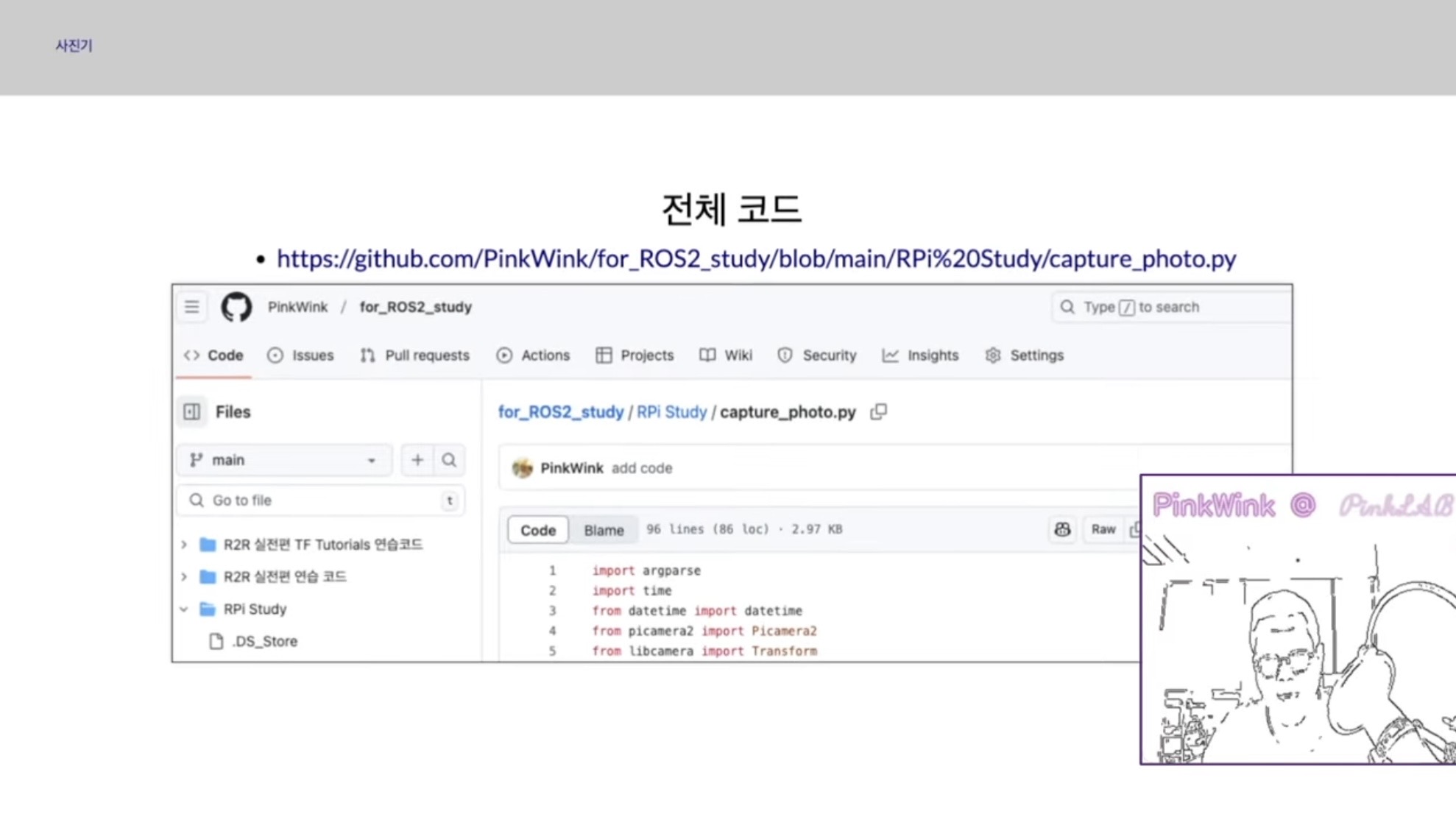This screenshot has height=828, width=1456.
Task: Click the Copilot icon beside Raw
Action: pos(1062,529)
